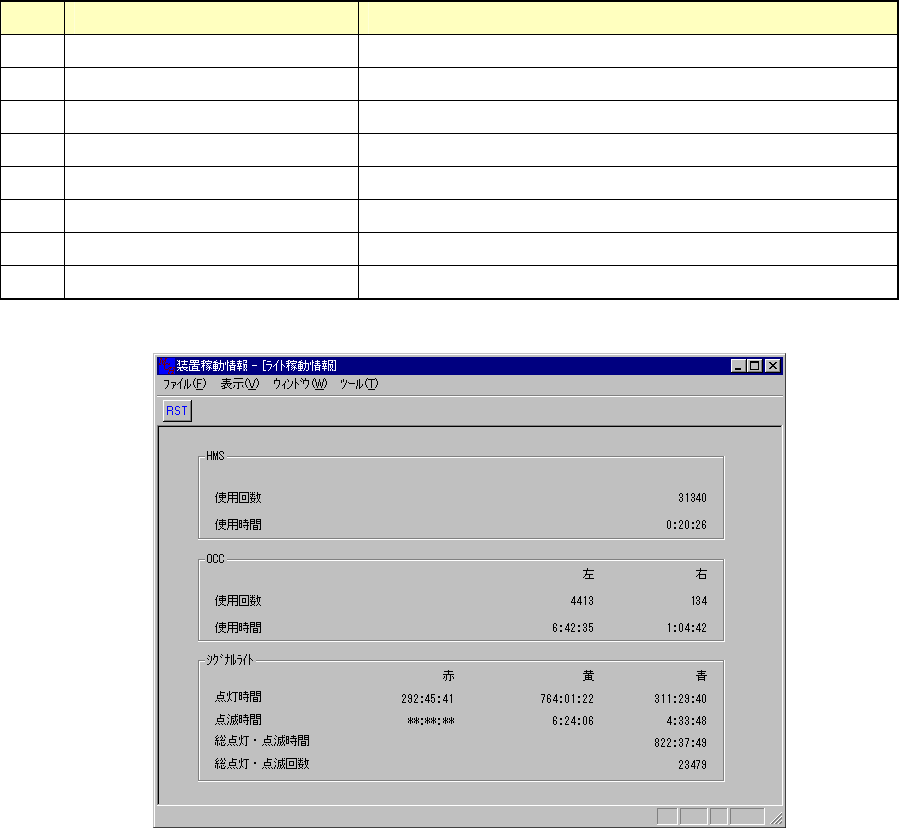Click the 点滅時間 row label
899x828 pixels.
[238, 720]
